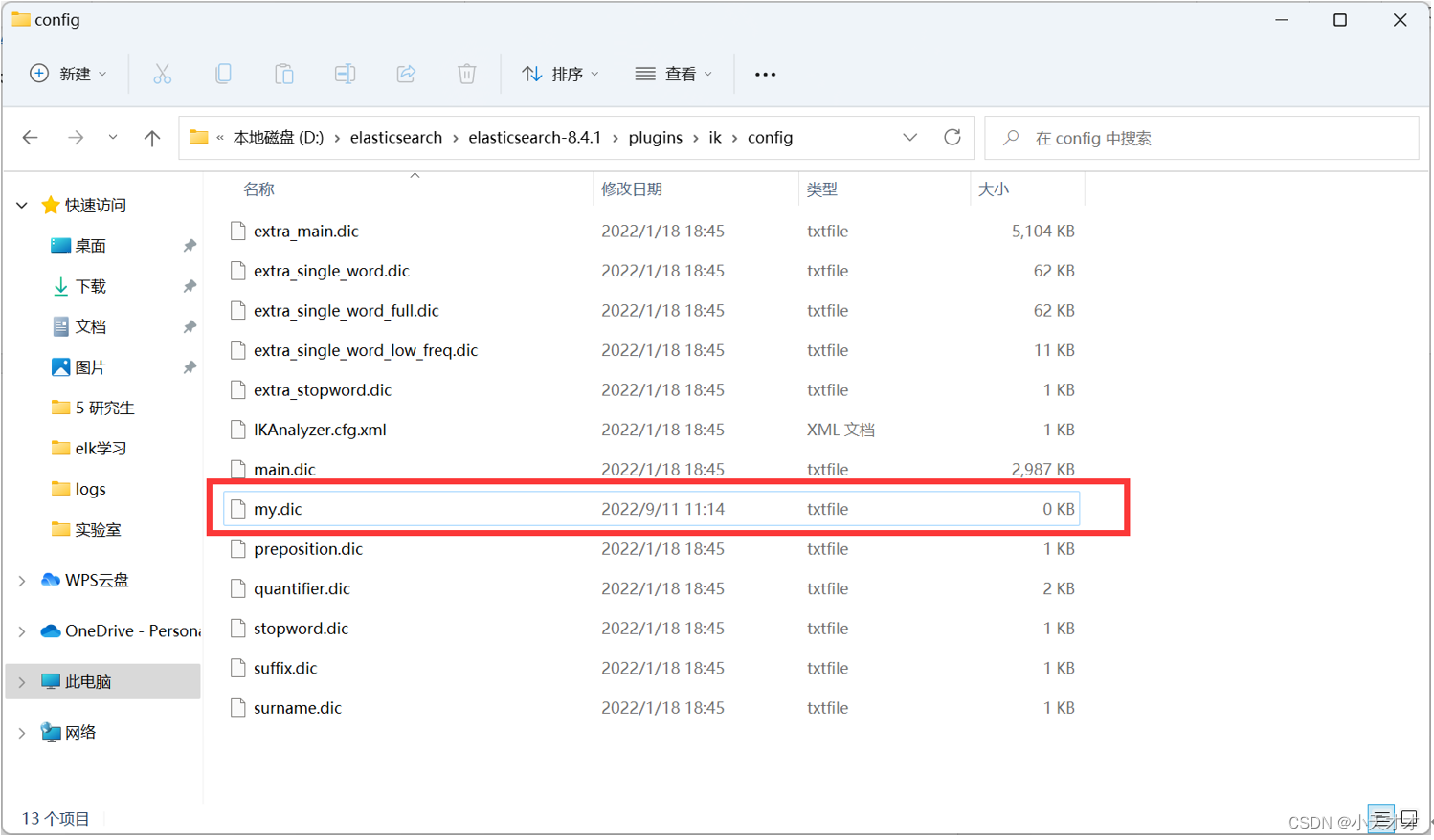Click the search box for config
This screenshot has height=840, width=1434.
coord(1201,138)
